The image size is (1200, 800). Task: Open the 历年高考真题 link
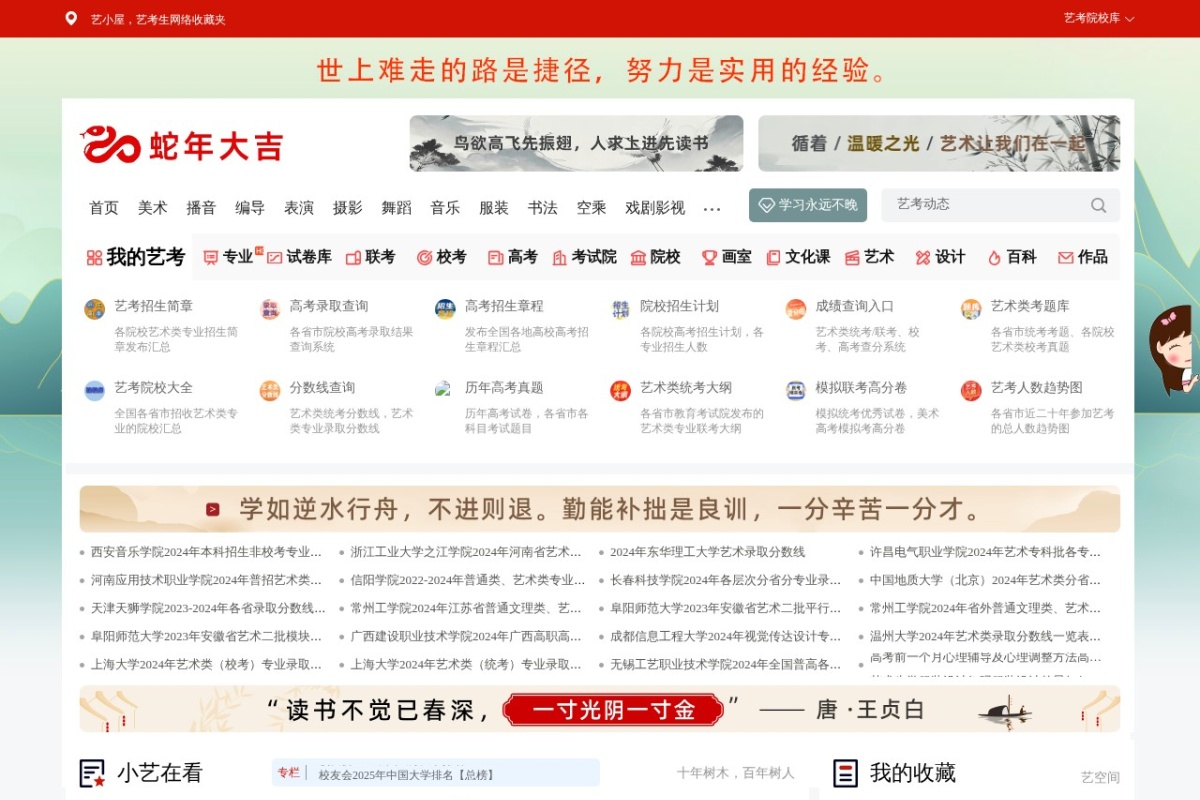(x=504, y=387)
